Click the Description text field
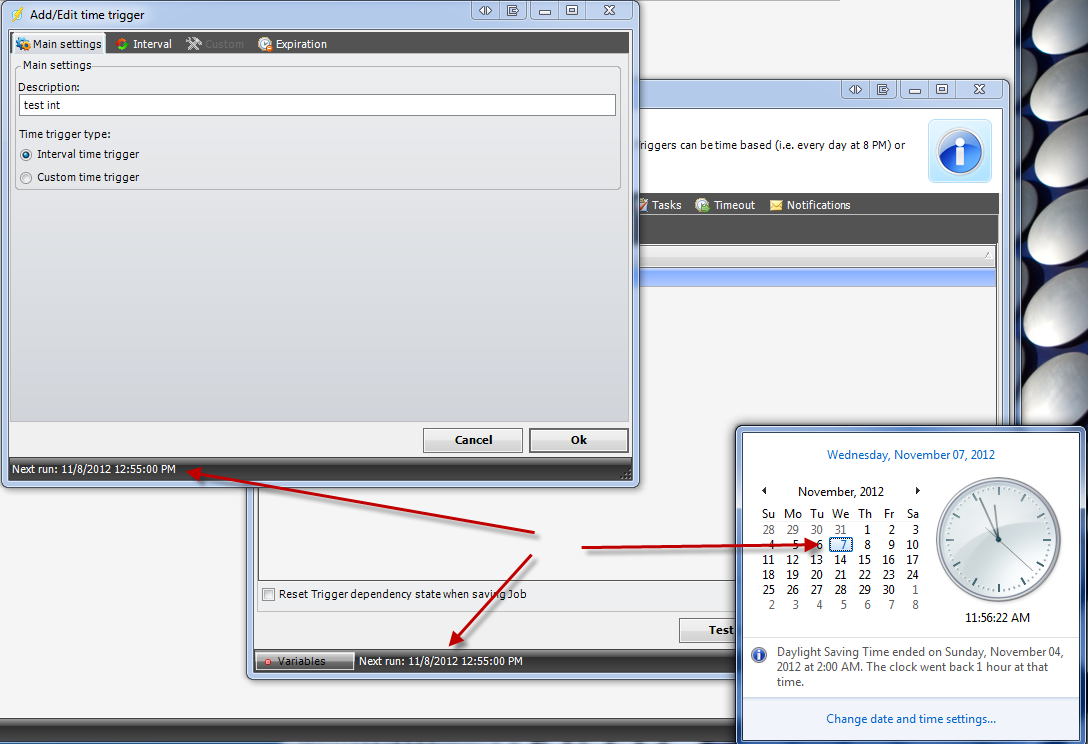Screen dimensions: 1088x744 317,105
